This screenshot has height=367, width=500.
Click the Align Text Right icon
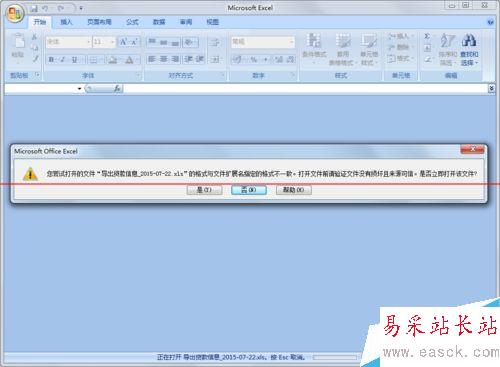(x=175, y=59)
